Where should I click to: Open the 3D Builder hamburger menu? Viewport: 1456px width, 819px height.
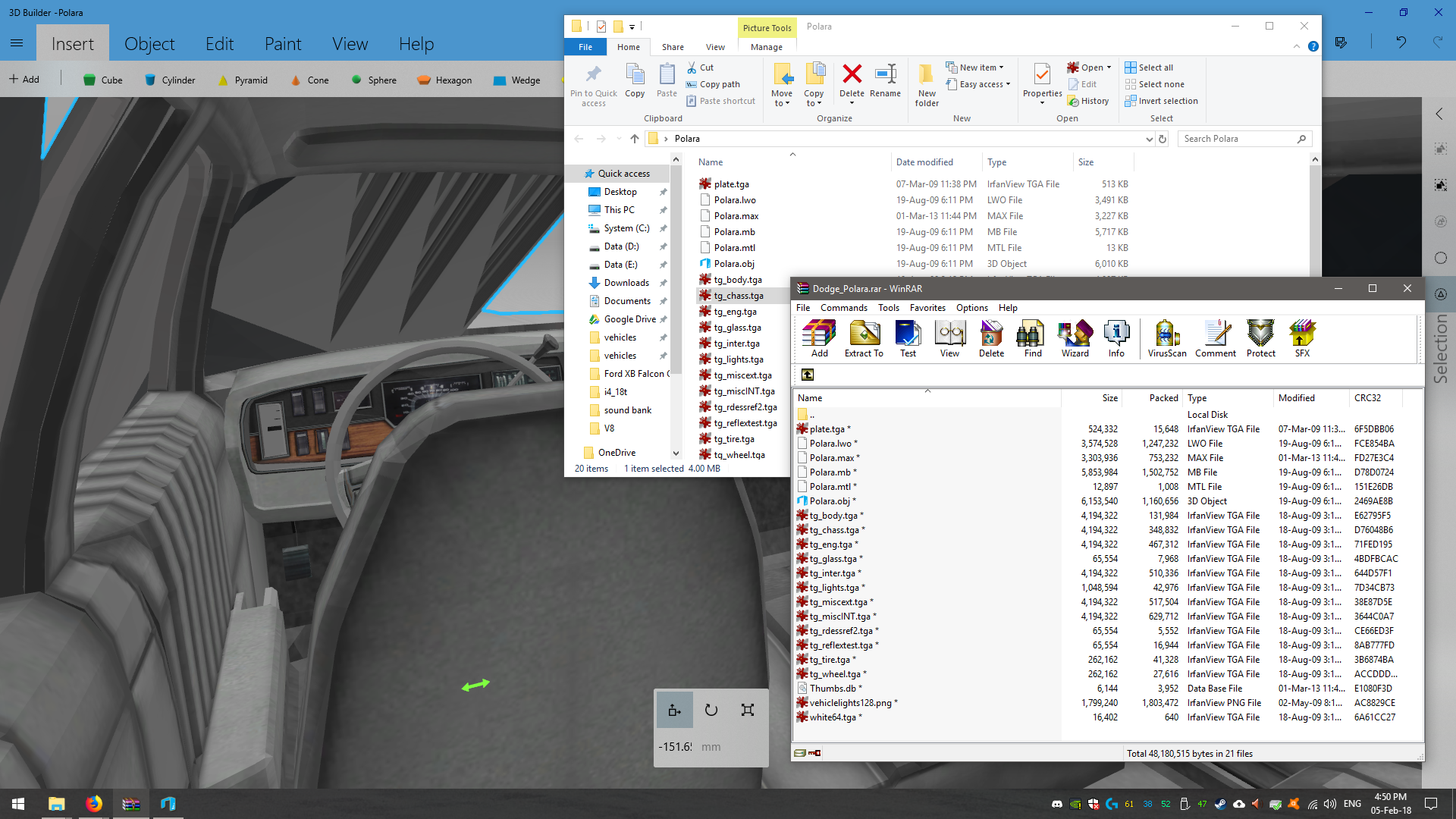[x=17, y=43]
